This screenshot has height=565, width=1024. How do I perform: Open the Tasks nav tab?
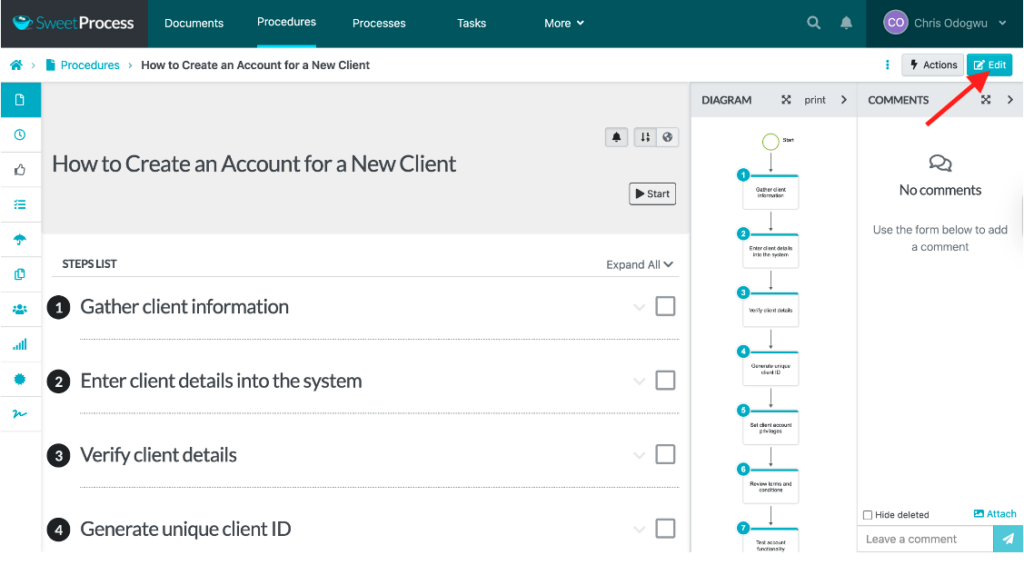pos(472,23)
